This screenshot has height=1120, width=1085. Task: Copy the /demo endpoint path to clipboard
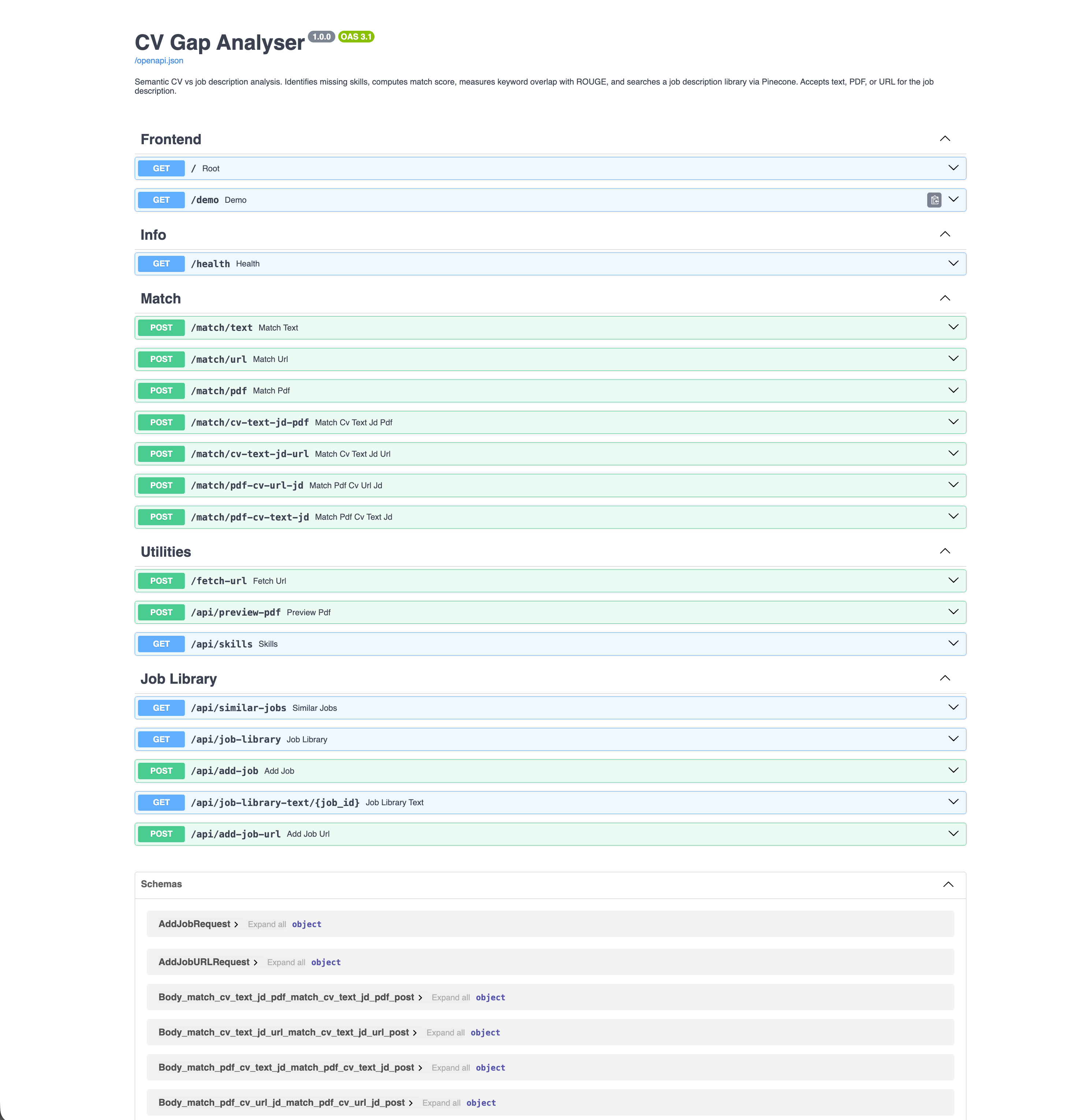tap(934, 200)
